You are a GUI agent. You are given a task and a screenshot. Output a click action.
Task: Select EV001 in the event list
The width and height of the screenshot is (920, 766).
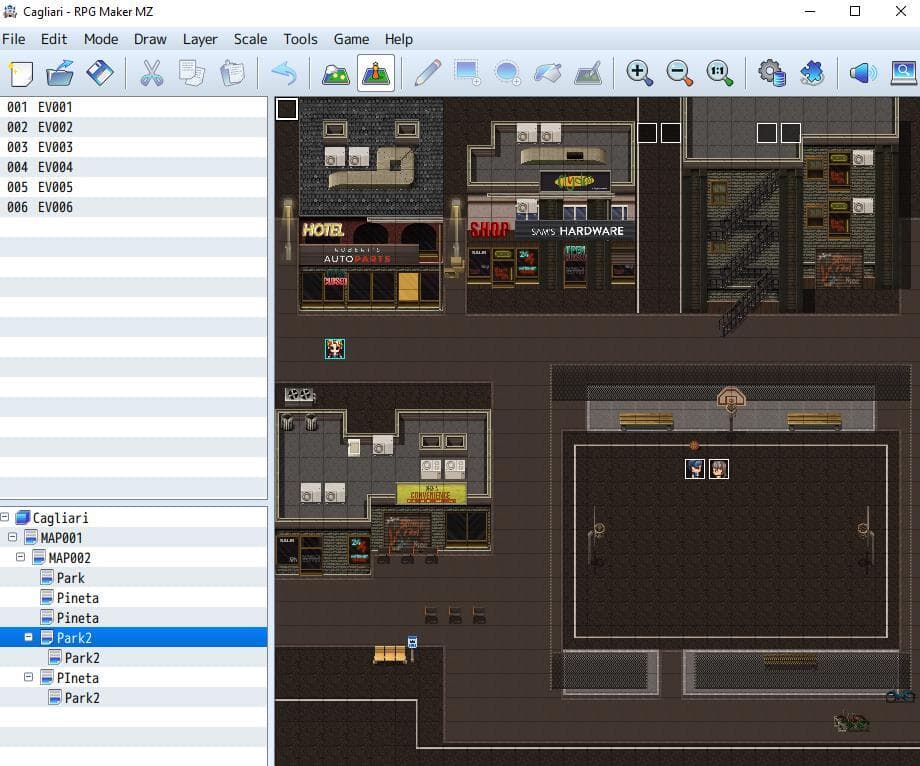pos(134,107)
